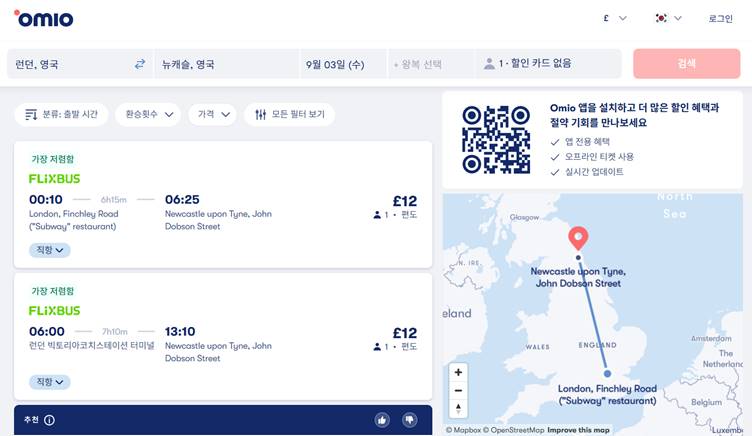Expand the 가격 filter dropdown
Image resolution: width=752 pixels, height=436 pixels.
213,114
